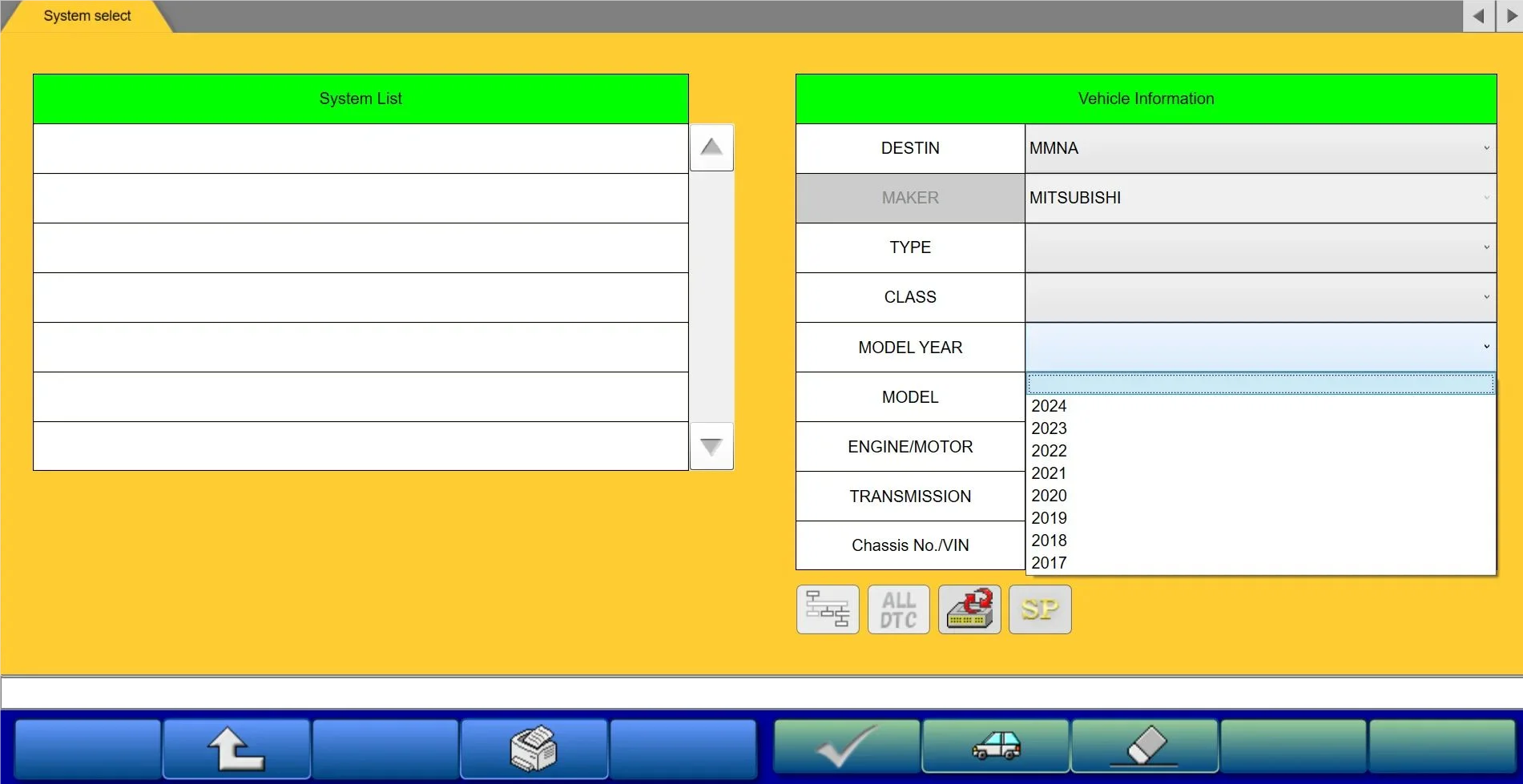The width and height of the screenshot is (1523, 784).
Task: Click the Vehicle Information header
Action: pyautogui.click(x=1146, y=99)
